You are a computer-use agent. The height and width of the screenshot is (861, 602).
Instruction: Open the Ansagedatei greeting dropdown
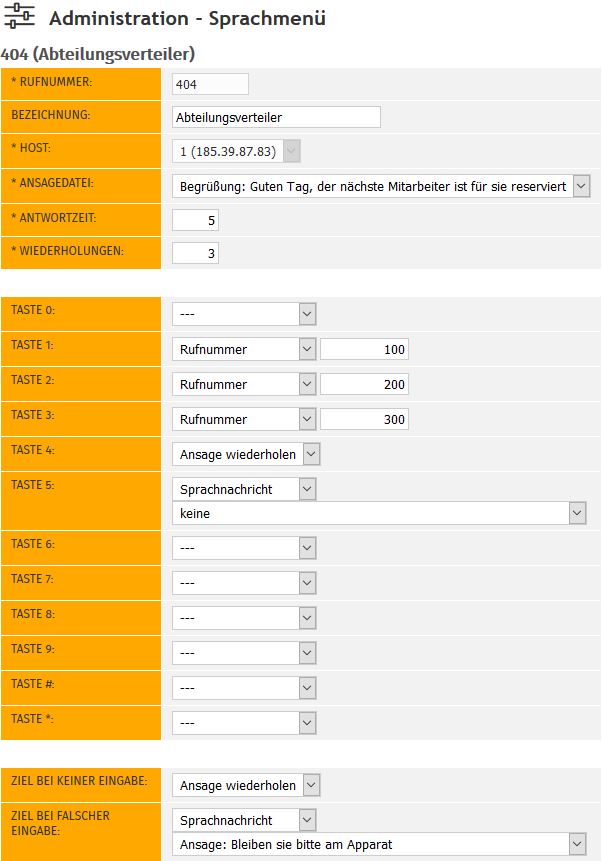coord(381,186)
